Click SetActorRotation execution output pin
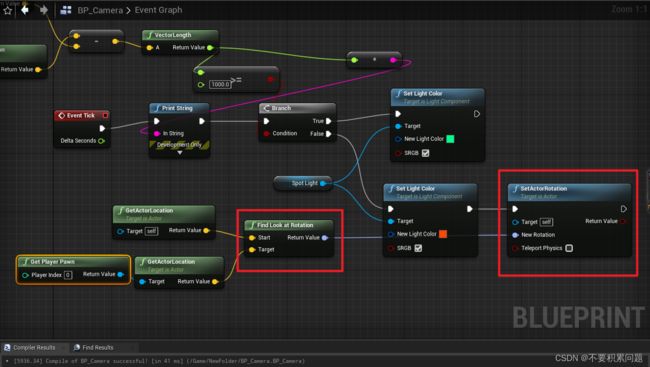Viewport: 650px width, 367px height. coord(623,209)
